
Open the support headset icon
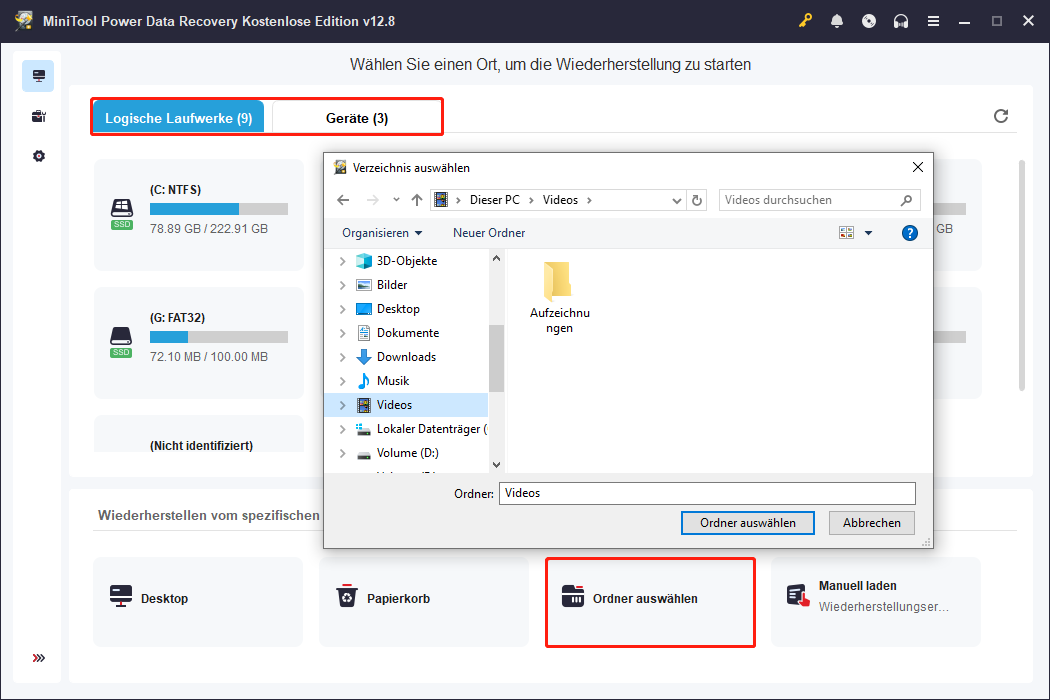coord(901,20)
